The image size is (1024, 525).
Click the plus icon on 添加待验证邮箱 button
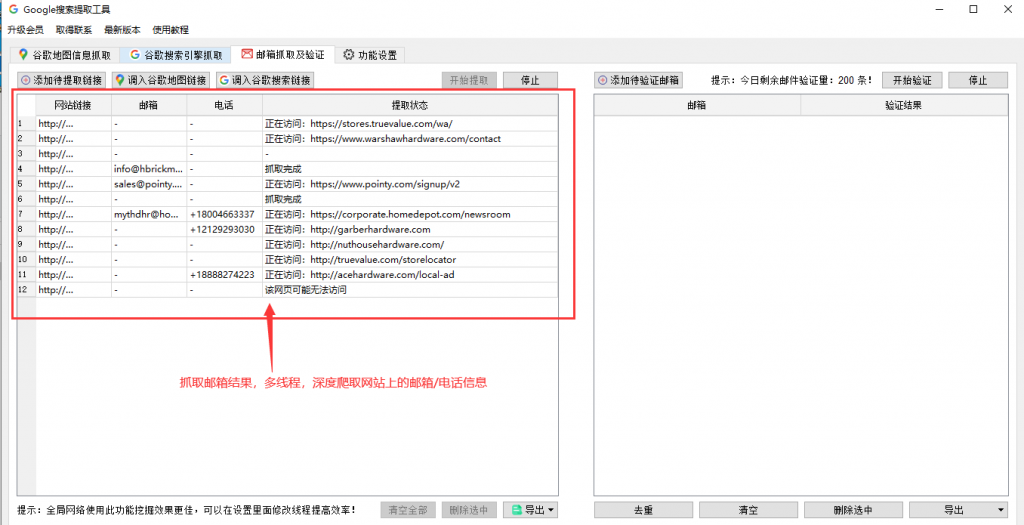point(603,80)
